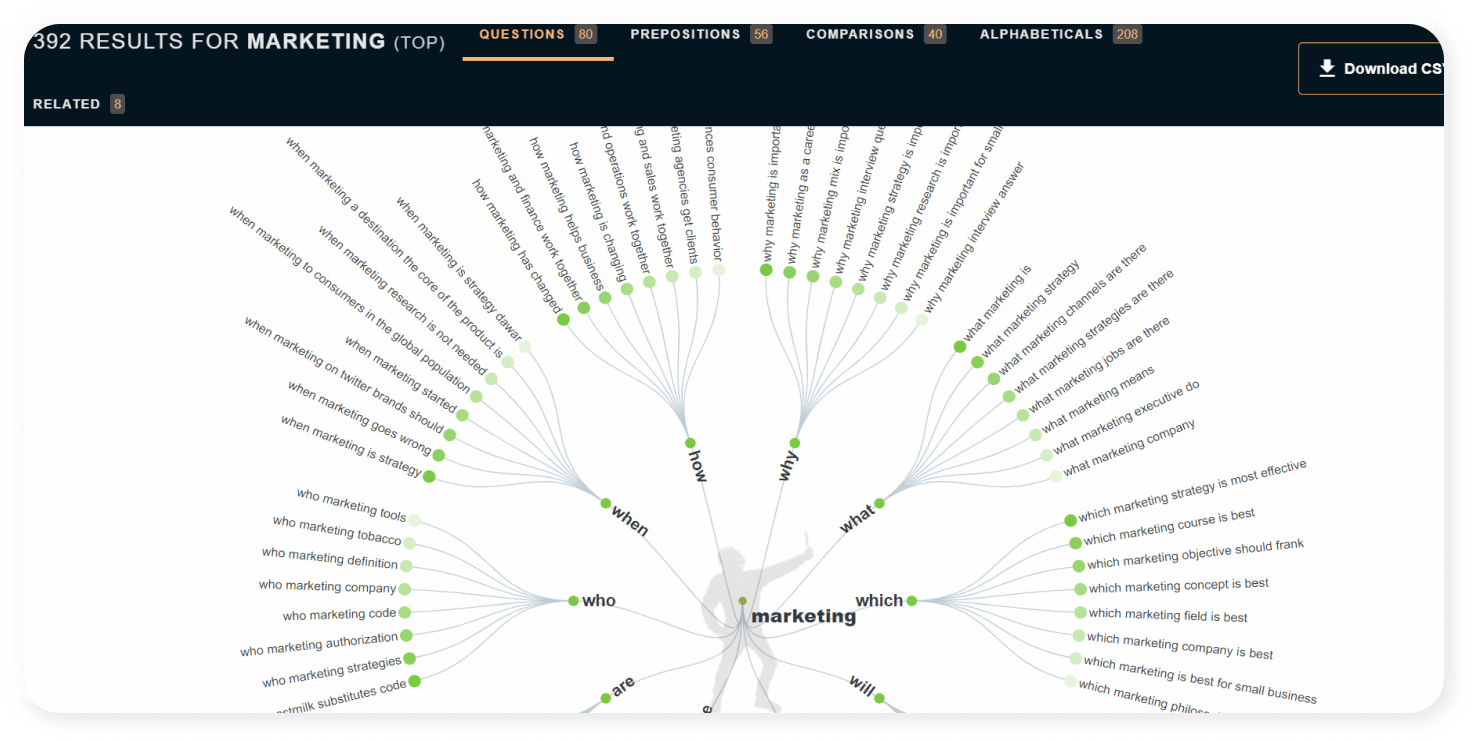Image resolution: width=1472 pixels, height=741 pixels.
Task: Click "who marketing company" result
Action: tap(328, 586)
